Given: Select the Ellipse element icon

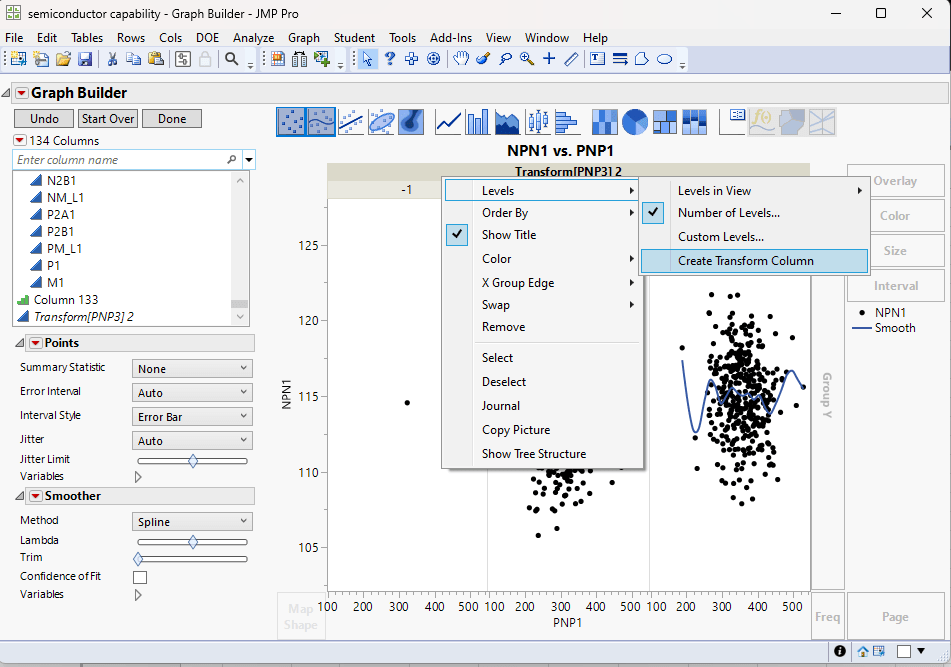Looking at the screenshot, I should (x=381, y=122).
